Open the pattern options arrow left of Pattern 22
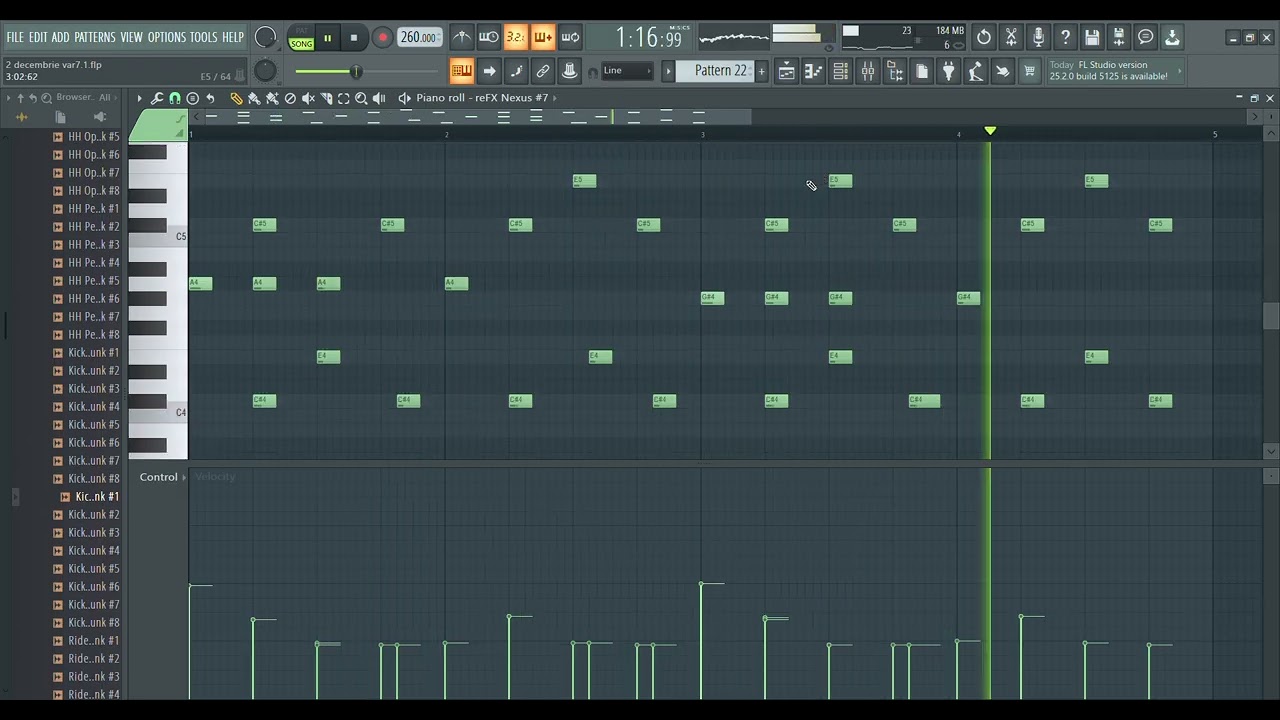This screenshot has height=720, width=1280. coord(668,71)
